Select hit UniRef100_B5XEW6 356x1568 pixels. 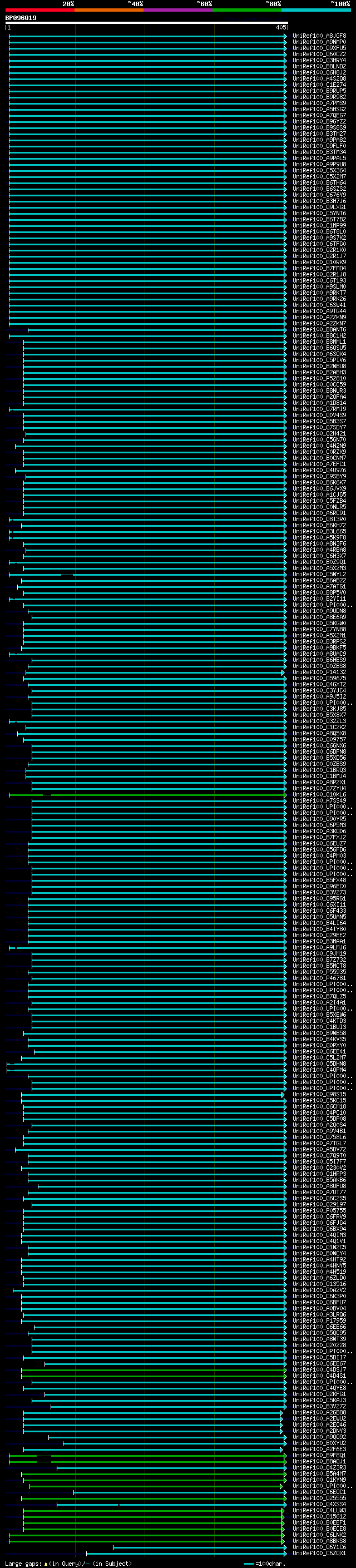pos(319,1015)
